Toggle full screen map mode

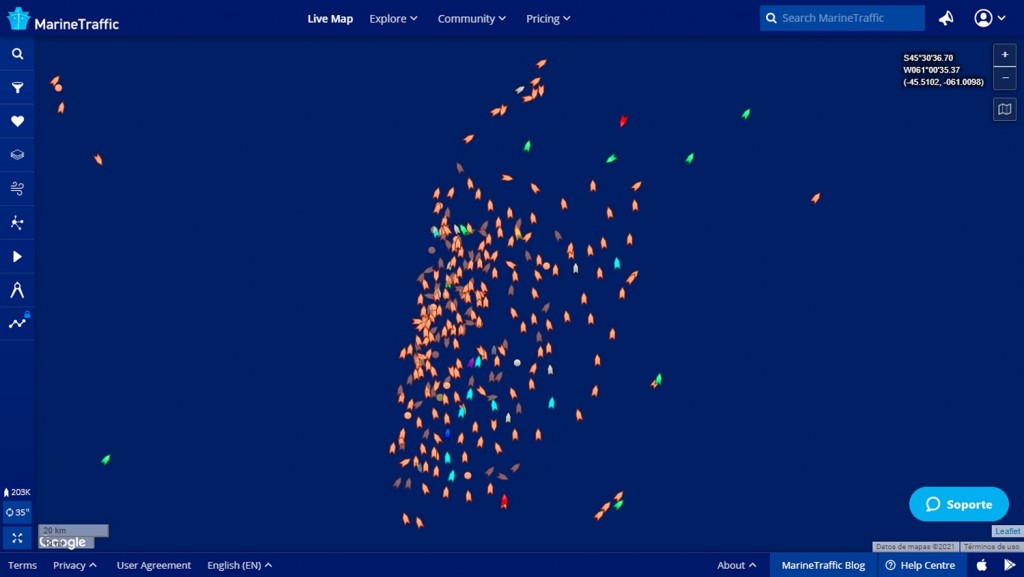pyautogui.click(x=17, y=538)
